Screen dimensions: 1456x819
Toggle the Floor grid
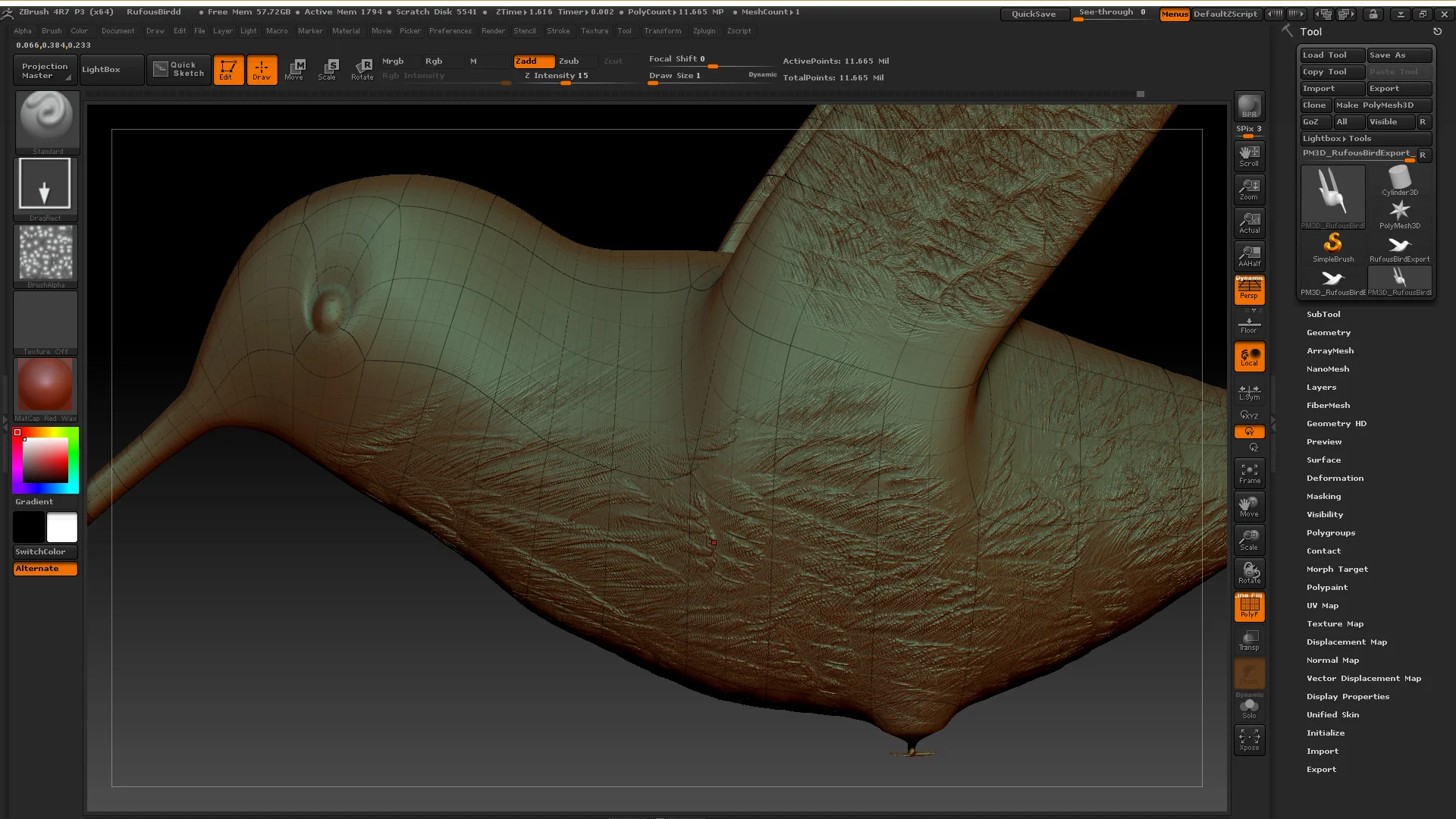[x=1249, y=322]
